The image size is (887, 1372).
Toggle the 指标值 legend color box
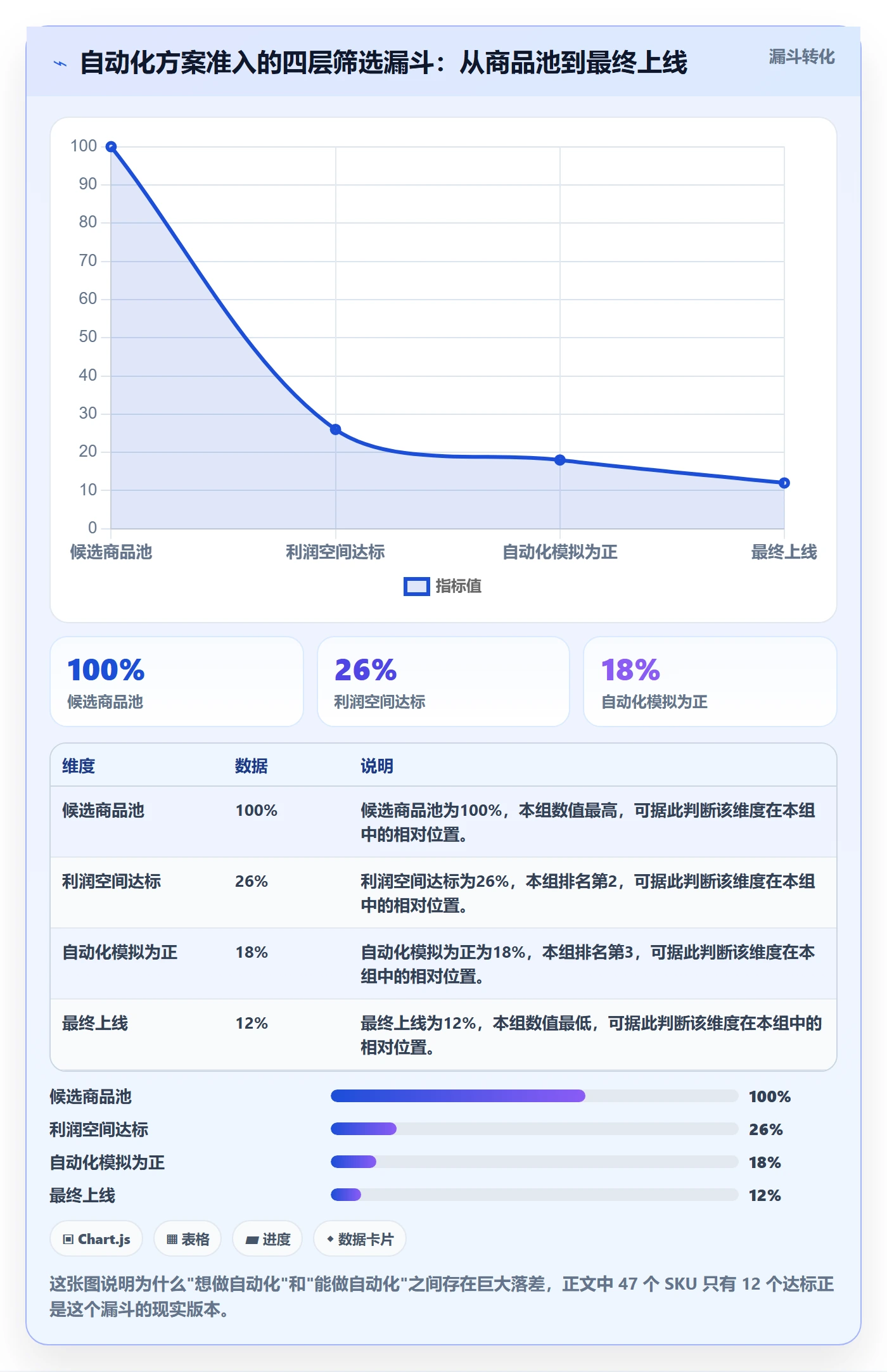416,587
